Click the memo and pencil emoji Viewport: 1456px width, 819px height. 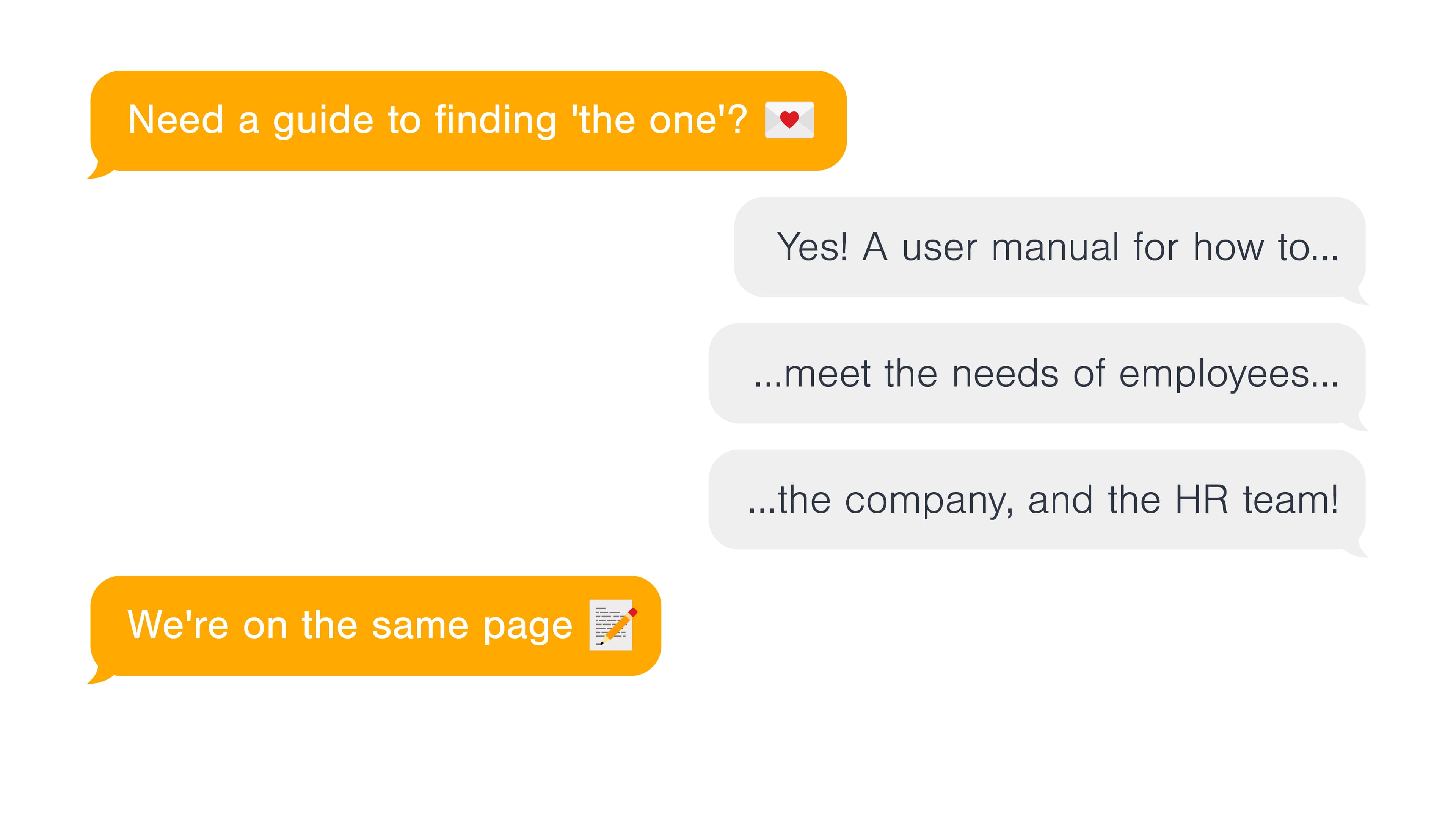pyautogui.click(x=613, y=625)
